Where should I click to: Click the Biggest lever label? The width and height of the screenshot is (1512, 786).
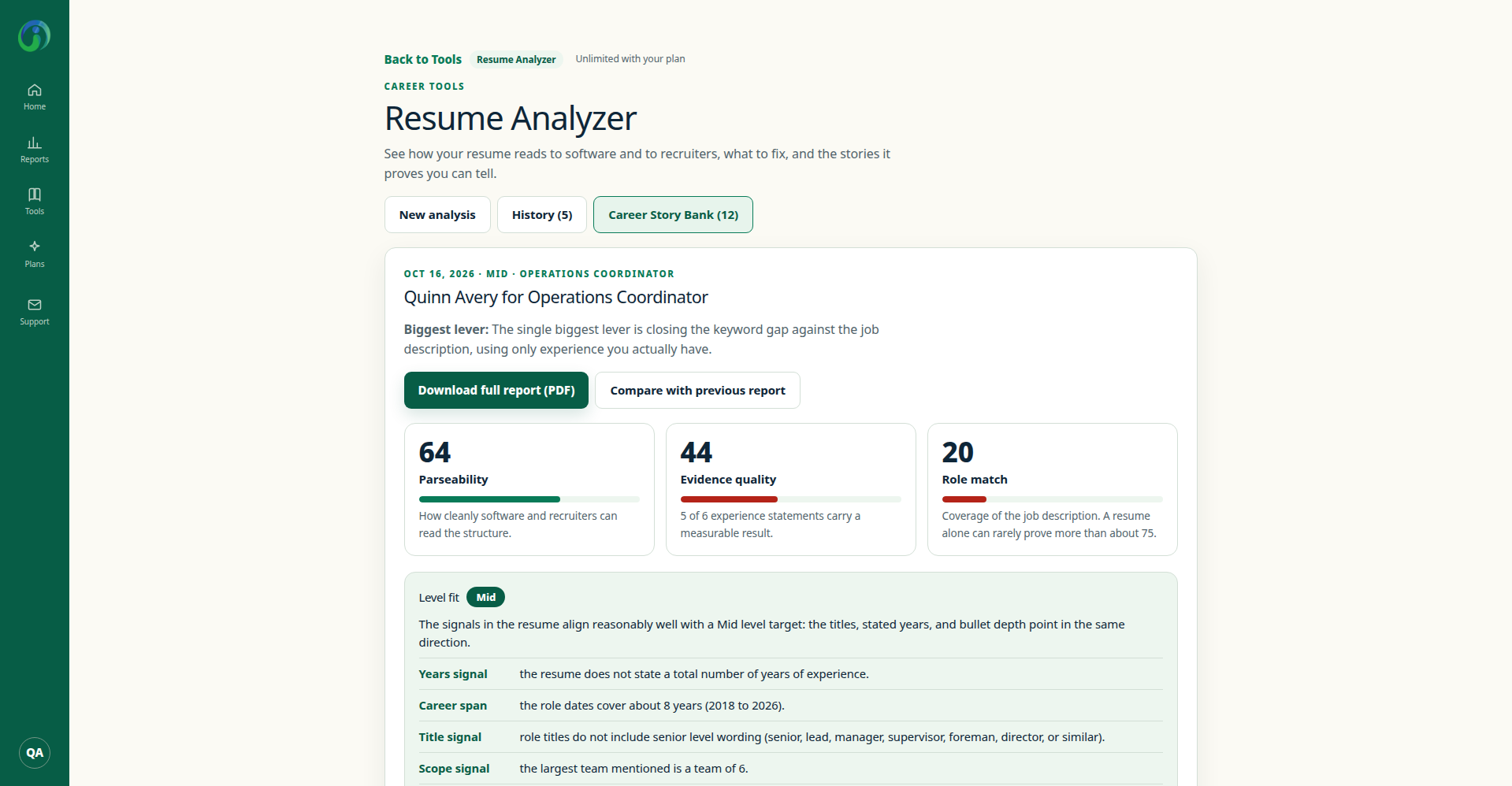pos(446,330)
